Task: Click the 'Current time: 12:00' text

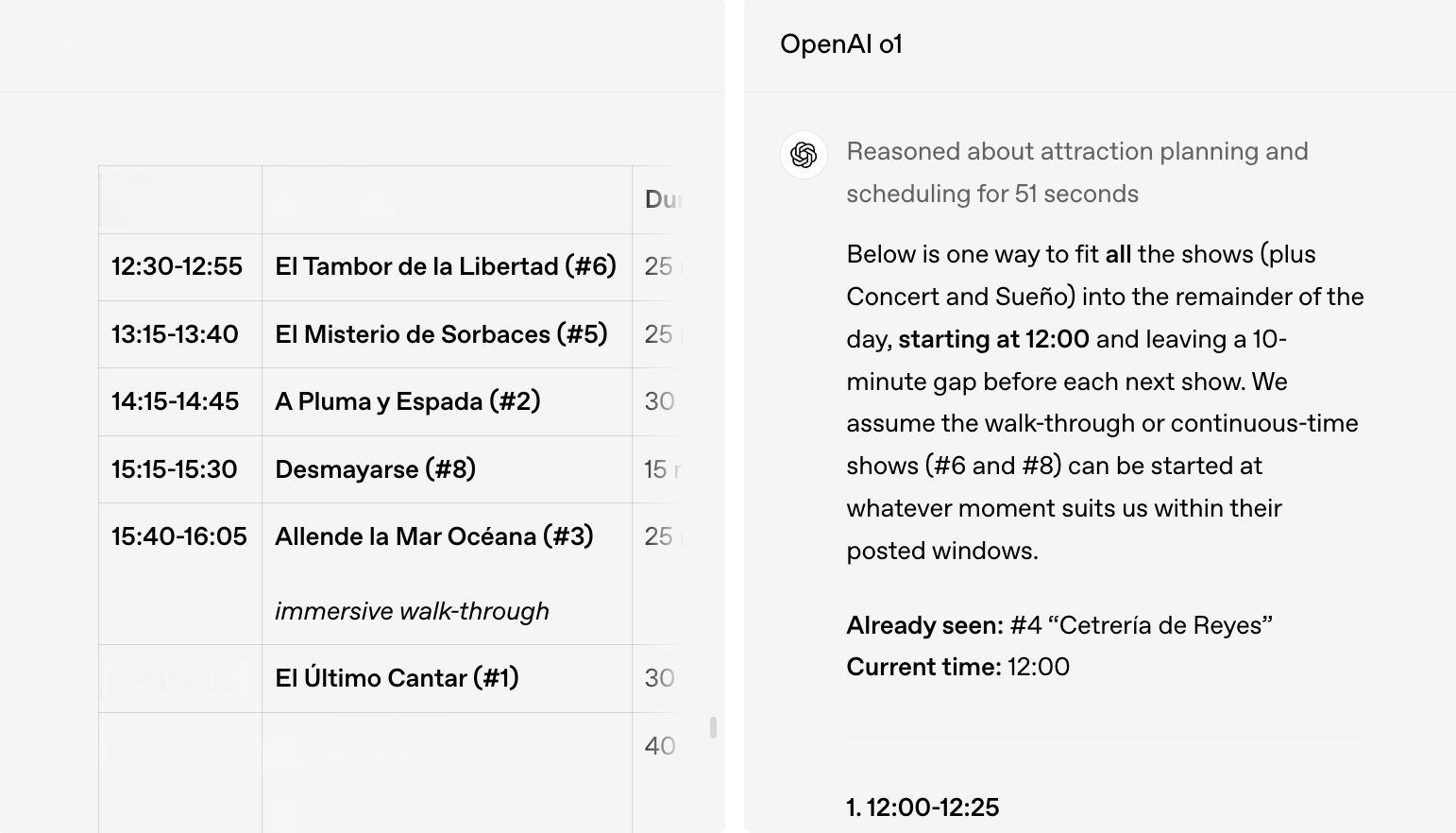Action: [x=957, y=667]
